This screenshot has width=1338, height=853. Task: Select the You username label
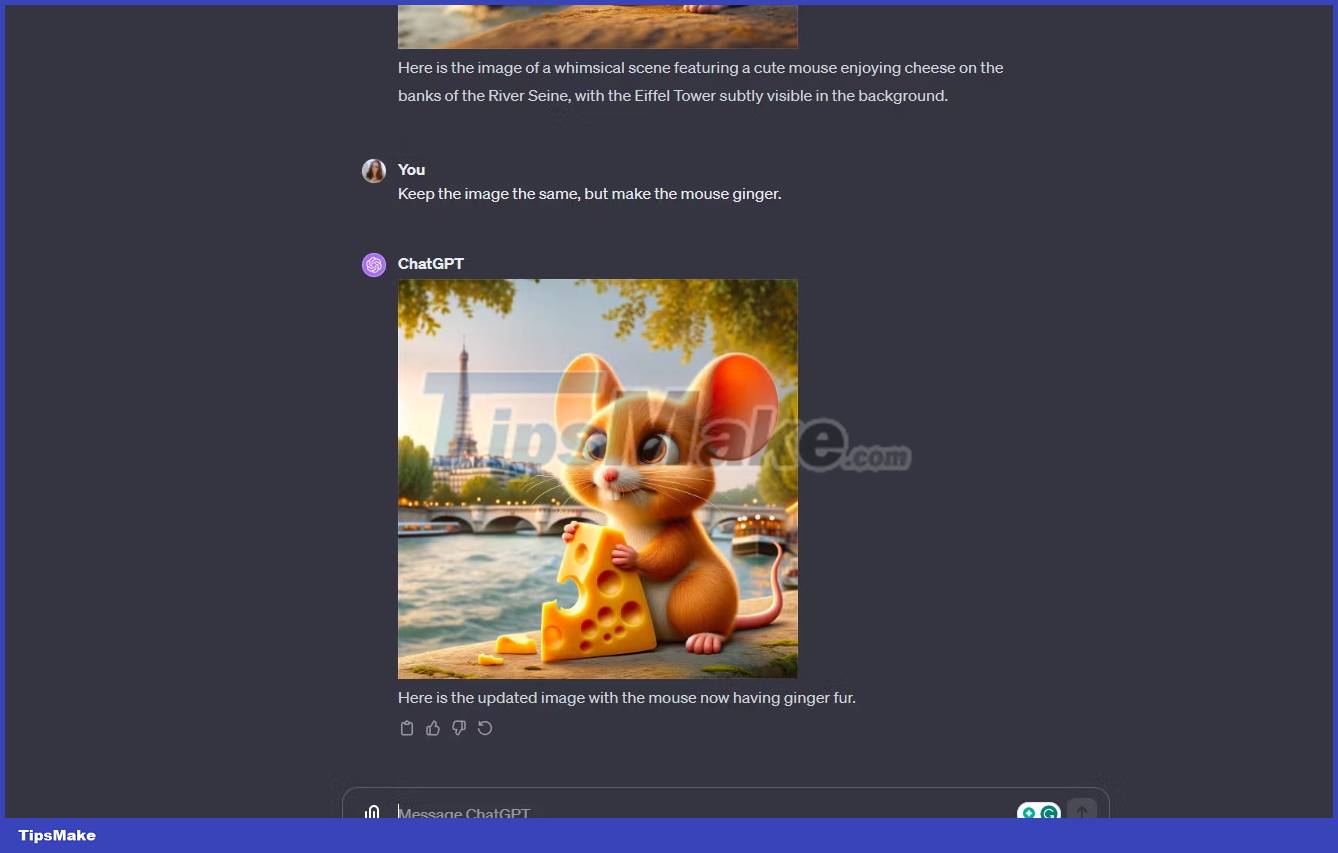pos(411,169)
